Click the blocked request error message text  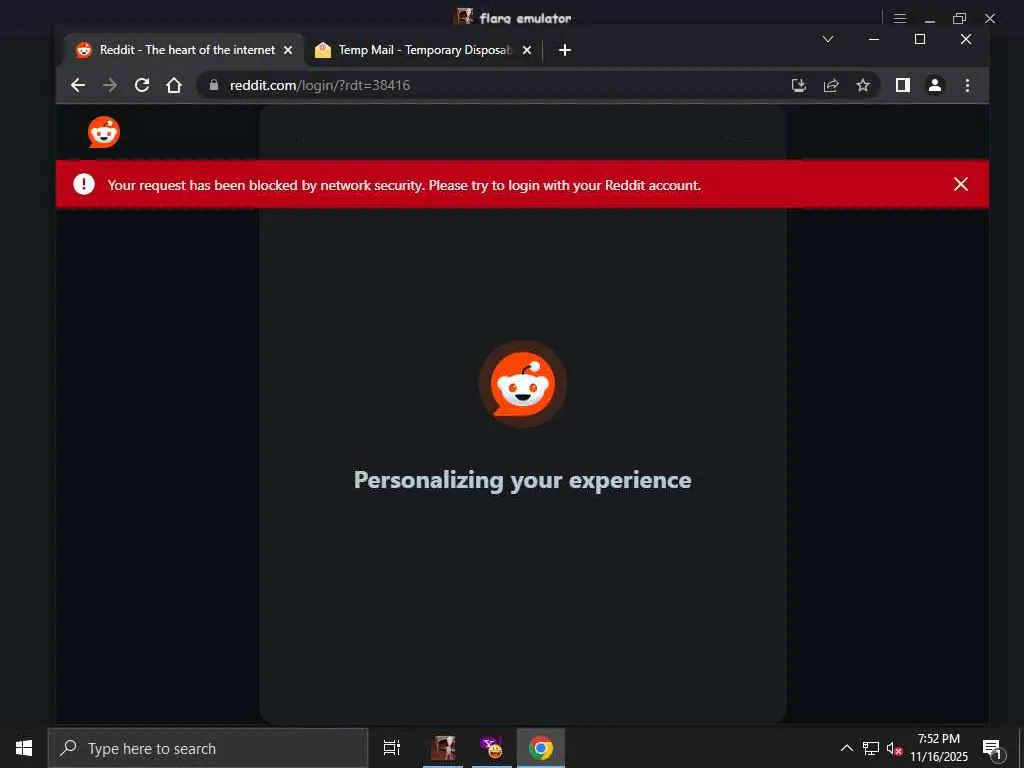click(x=404, y=185)
